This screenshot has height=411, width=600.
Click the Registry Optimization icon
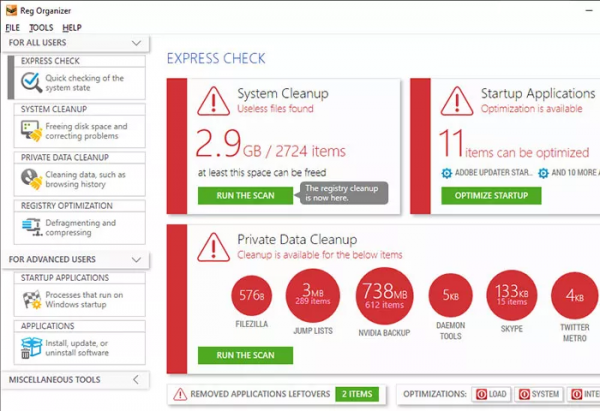coord(31,228)
